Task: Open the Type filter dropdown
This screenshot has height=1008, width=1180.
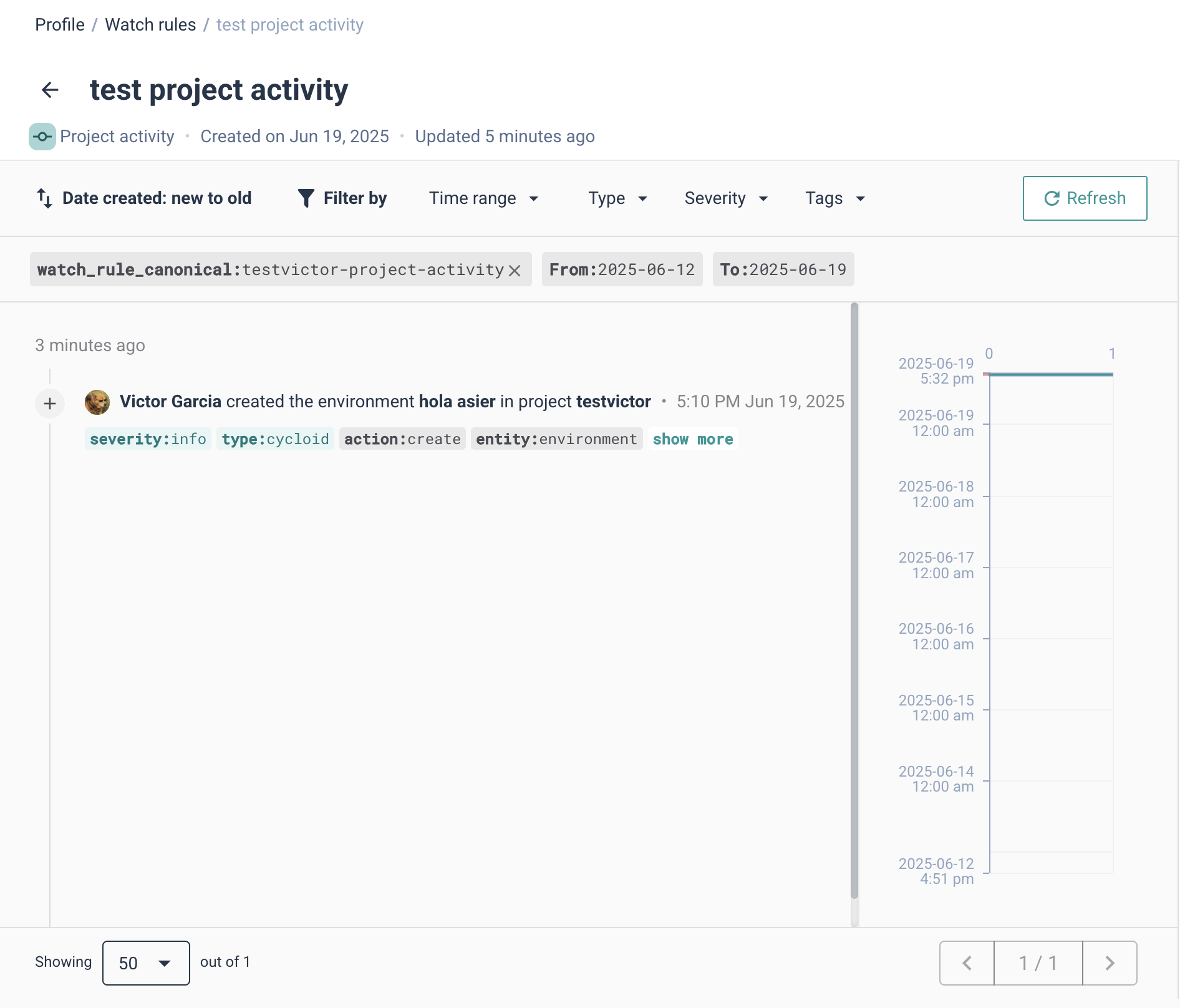Action: pyautogui.click(x=617, y=198)
